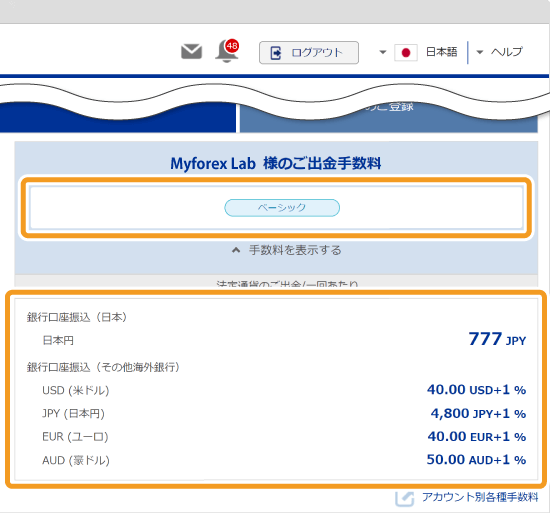The height and width of the screenshot is (513, 550).
Task: Click the Japan flag icon
Action: [x=406, y=53]
